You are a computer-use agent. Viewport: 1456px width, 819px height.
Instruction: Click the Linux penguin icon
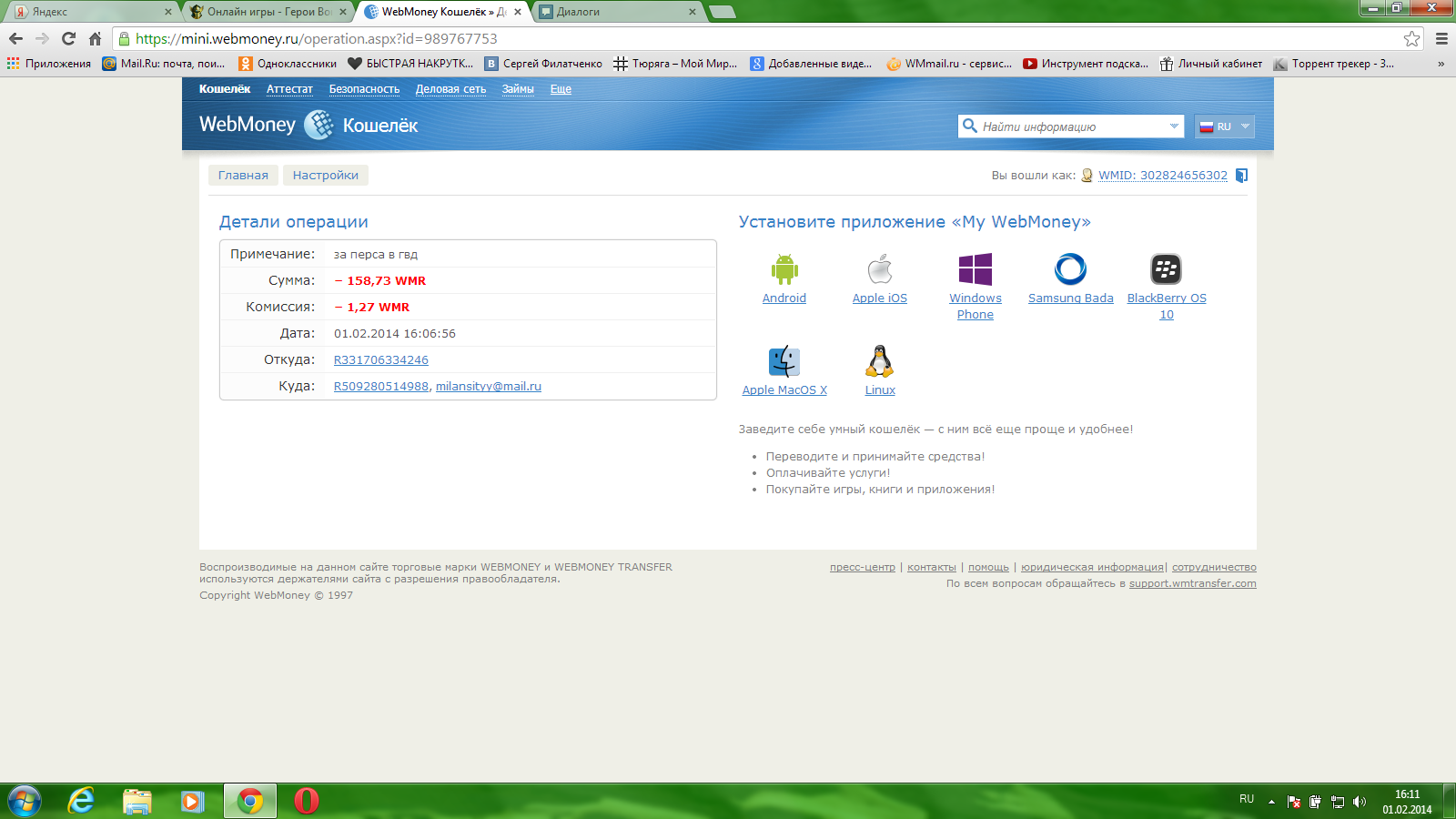point(879,361)
